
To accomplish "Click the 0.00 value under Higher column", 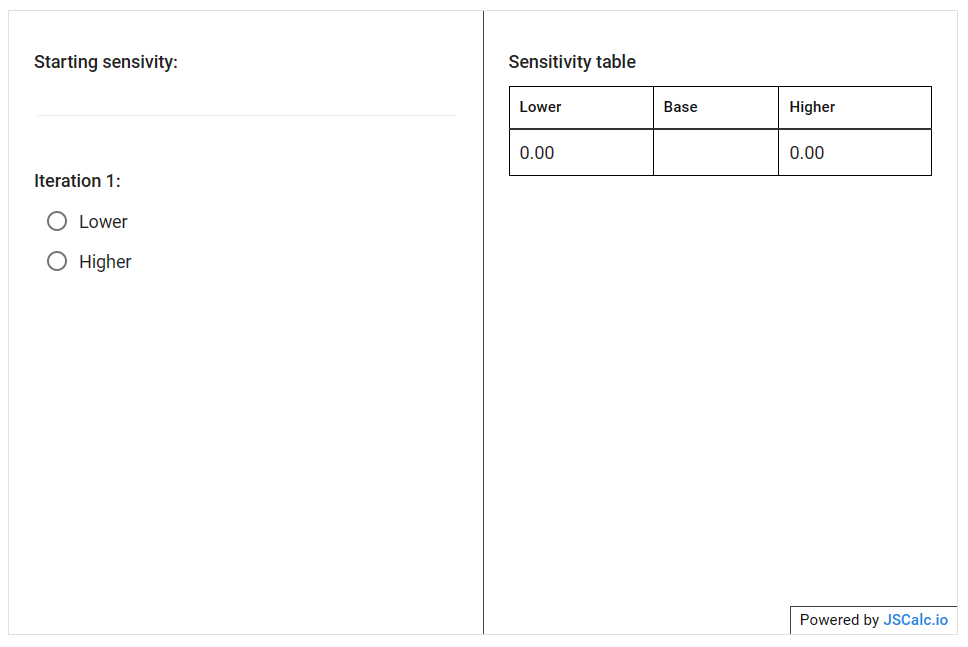I will point(806,152).
